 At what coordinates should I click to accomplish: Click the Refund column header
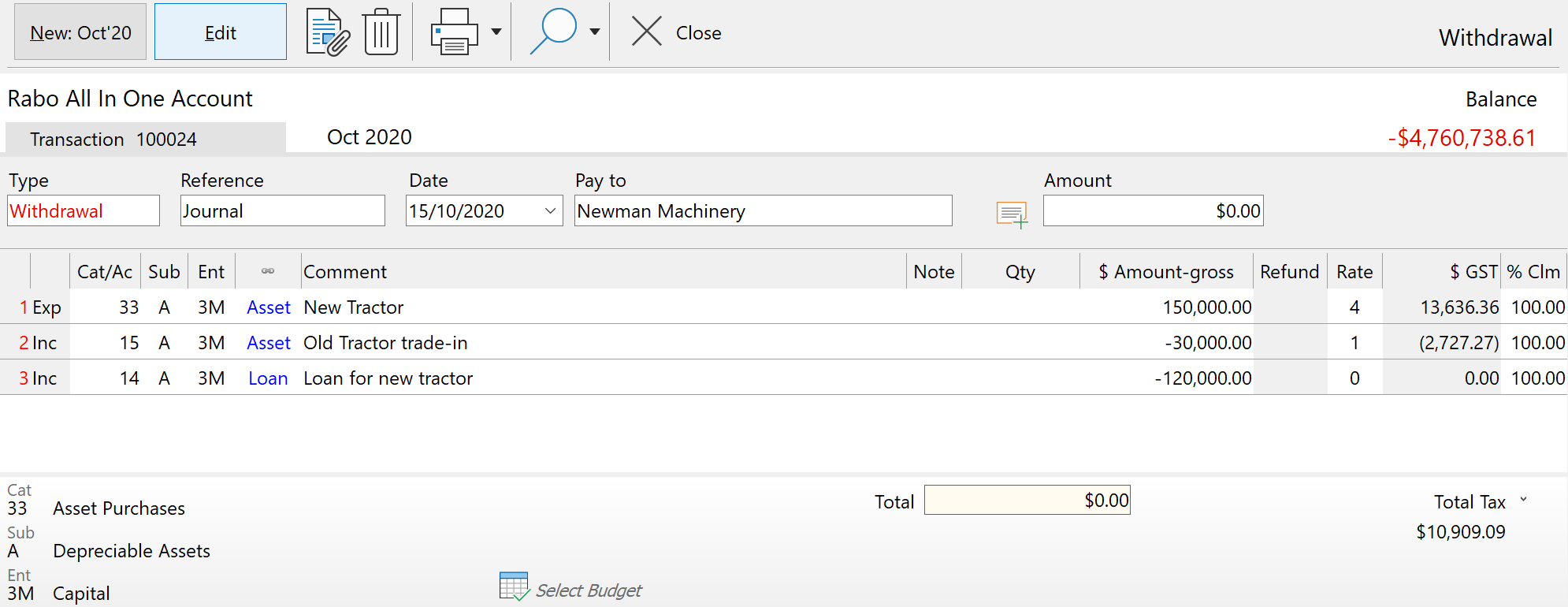[1290, 272]
